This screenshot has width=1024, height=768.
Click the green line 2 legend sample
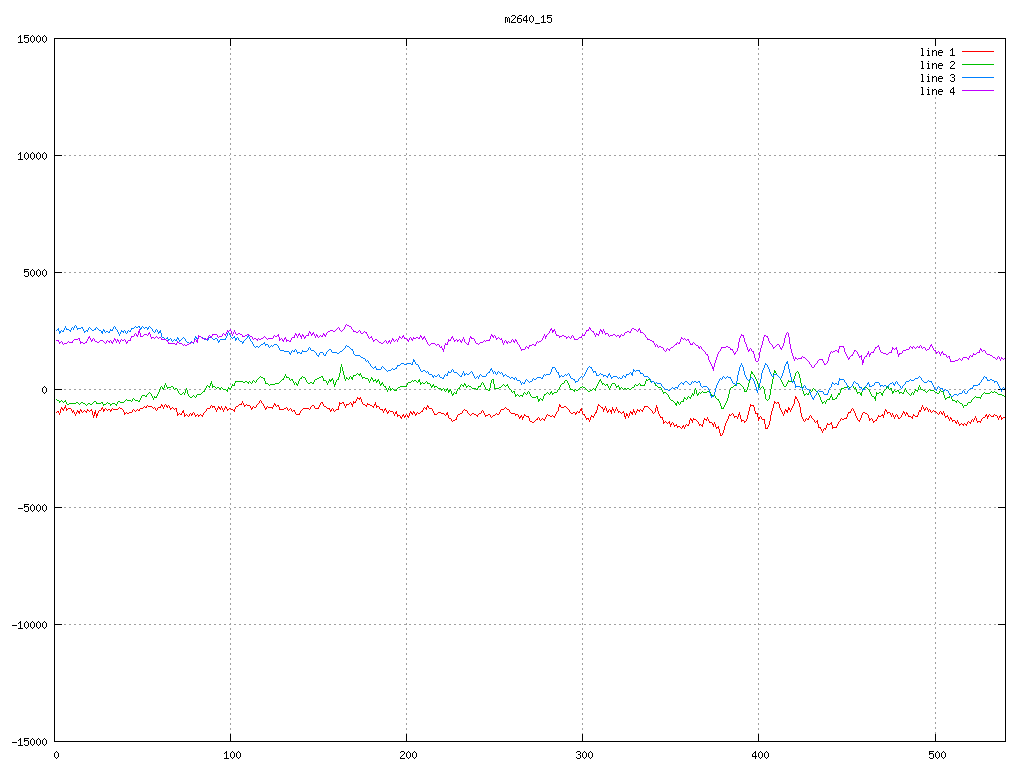pos(978,65)
